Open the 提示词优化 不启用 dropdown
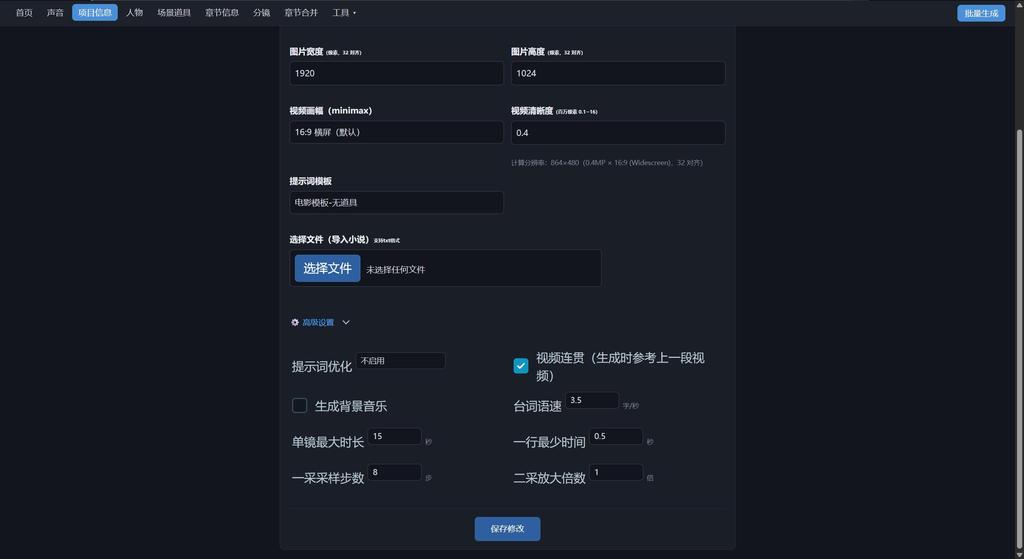This screenshot has height=559, width=1024. tap(401, 360)
